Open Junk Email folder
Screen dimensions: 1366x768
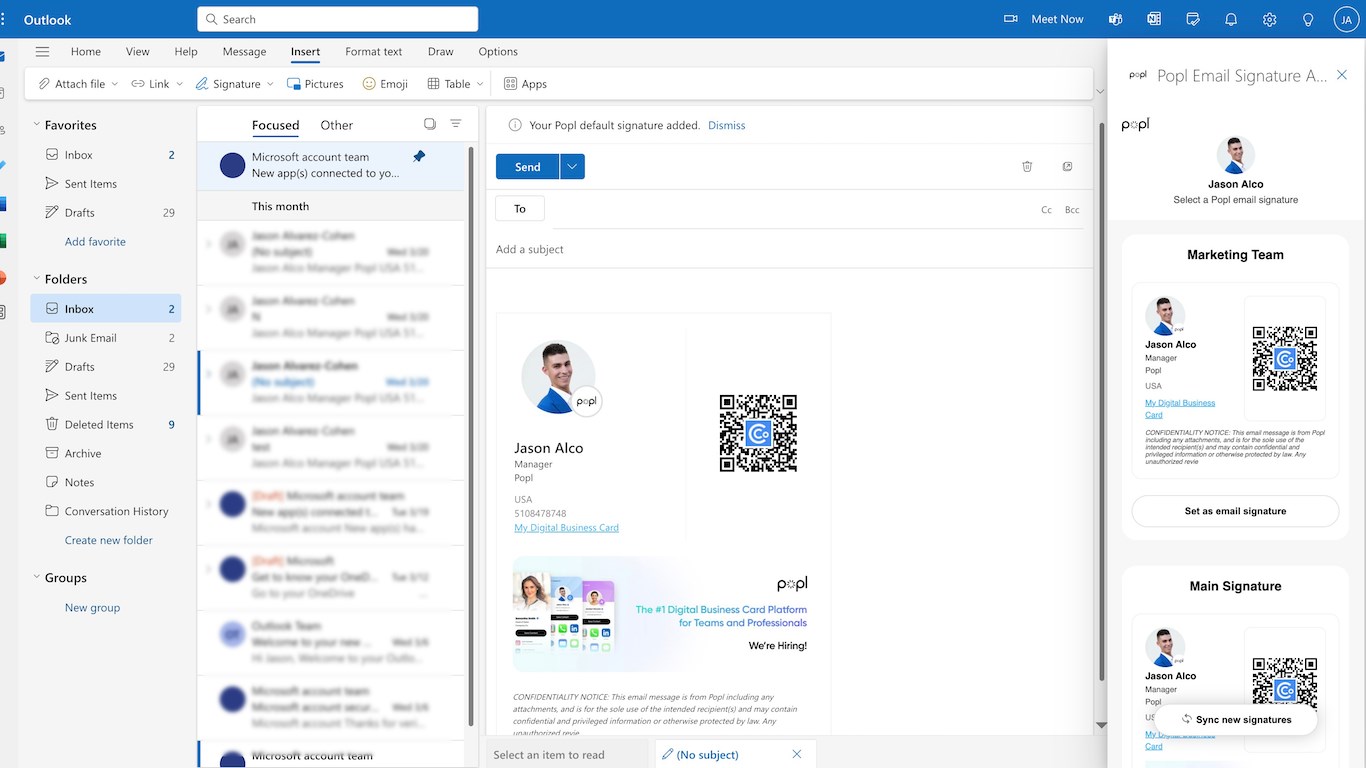point(106,338)
